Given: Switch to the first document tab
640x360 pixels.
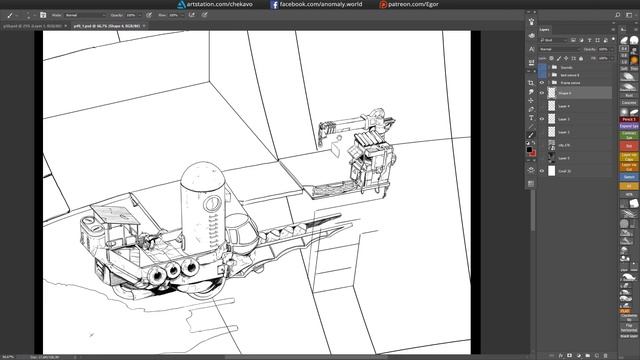Looking at the screenshot, I should [x=33, y=26].
